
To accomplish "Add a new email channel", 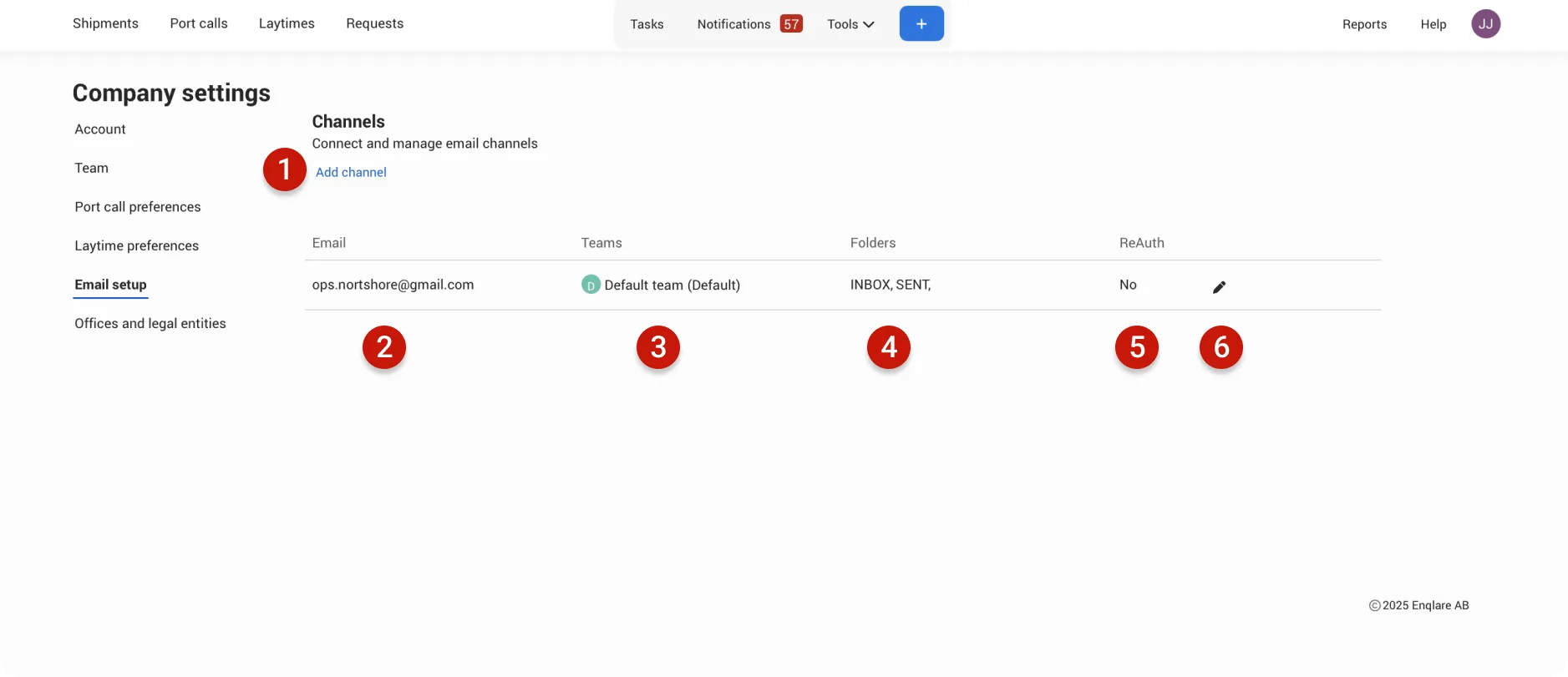I will click(351, 172).
